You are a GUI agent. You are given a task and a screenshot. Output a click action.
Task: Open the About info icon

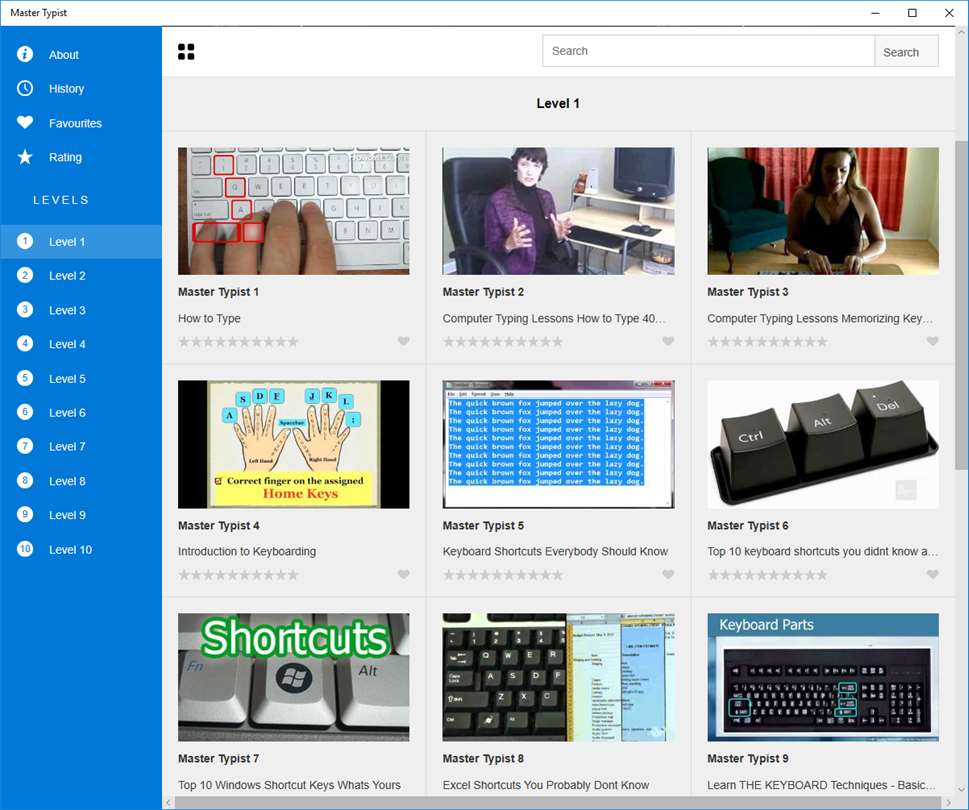[x=25, y=54]
